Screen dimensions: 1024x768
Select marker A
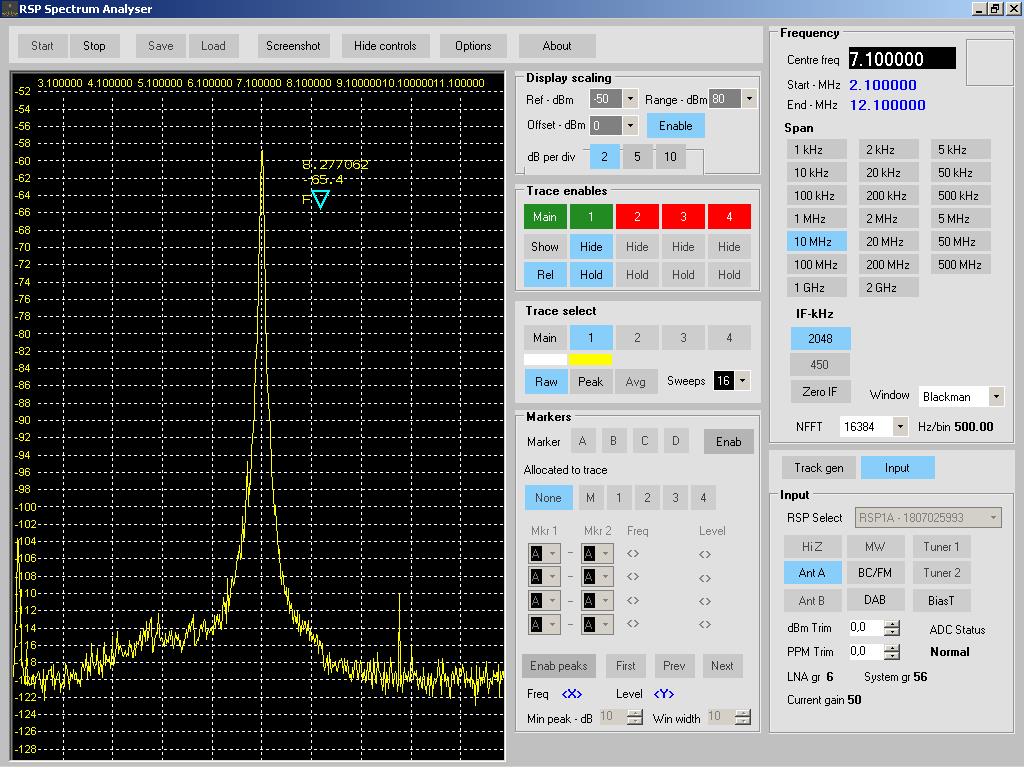click(583, 441)
